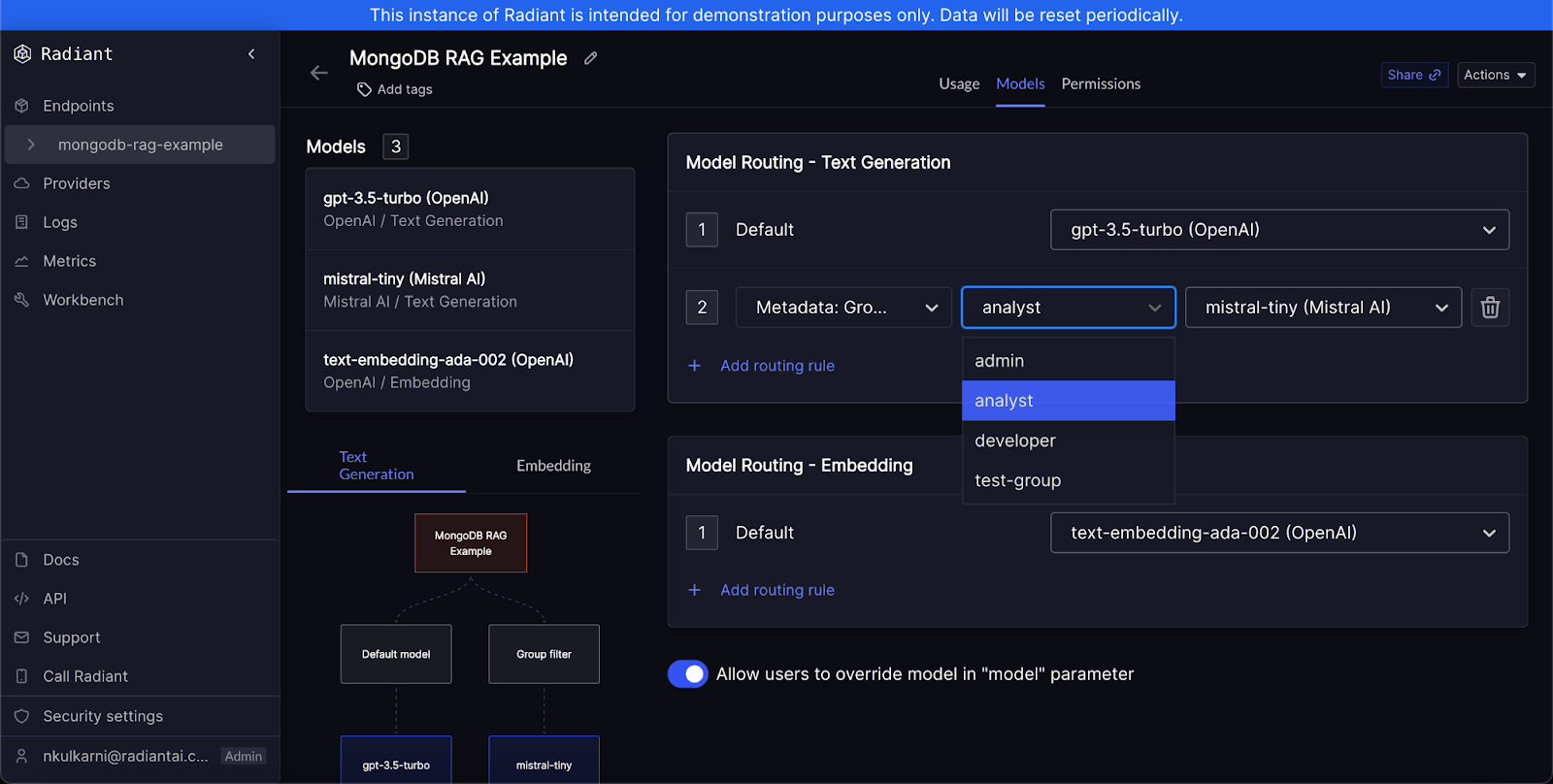Click the Providers cloud icon
This screenshot has height=784, width=1553.
(x=22, y=183)
